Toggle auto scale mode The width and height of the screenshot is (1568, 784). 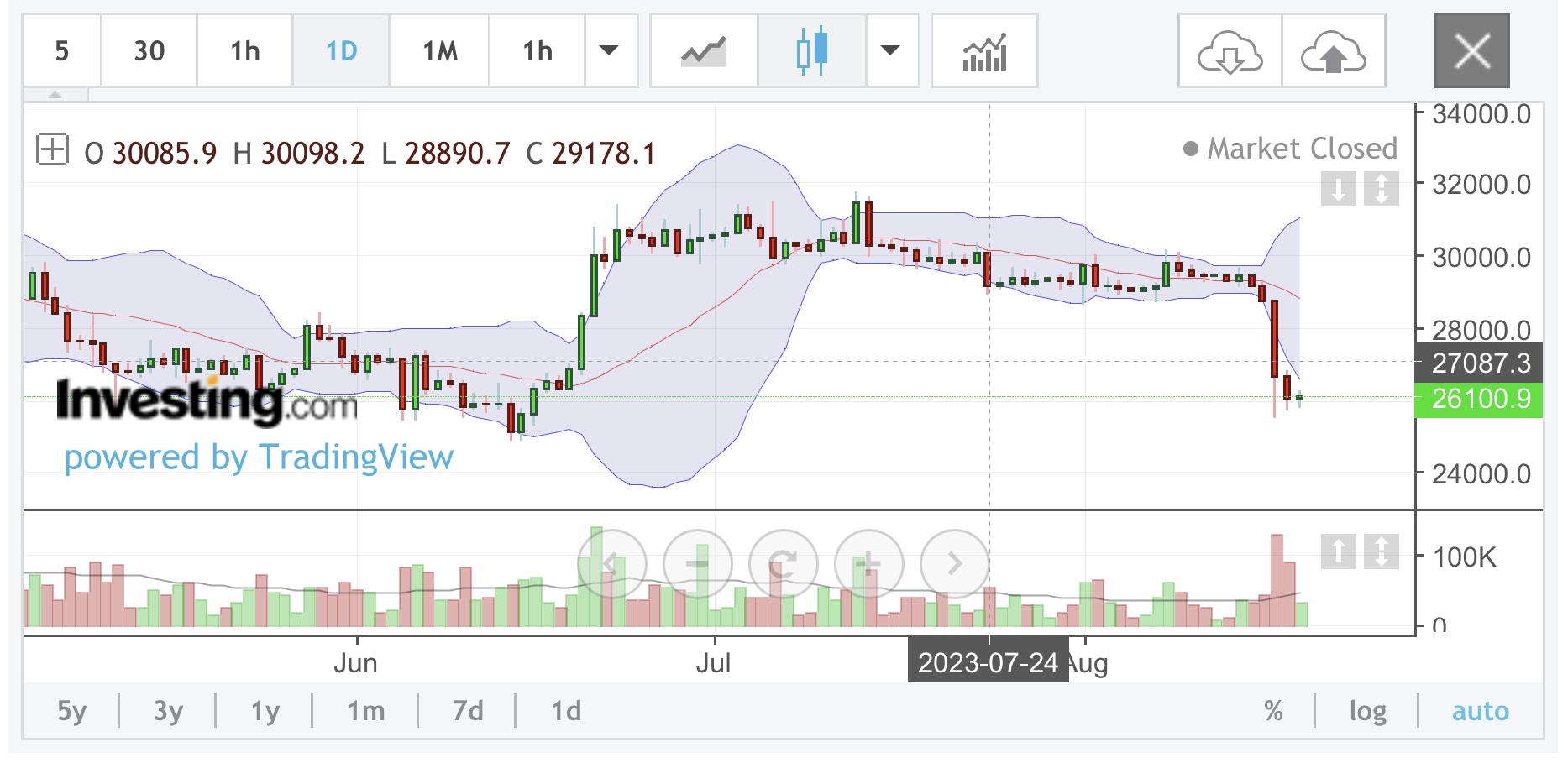[x=1480, y=711]
